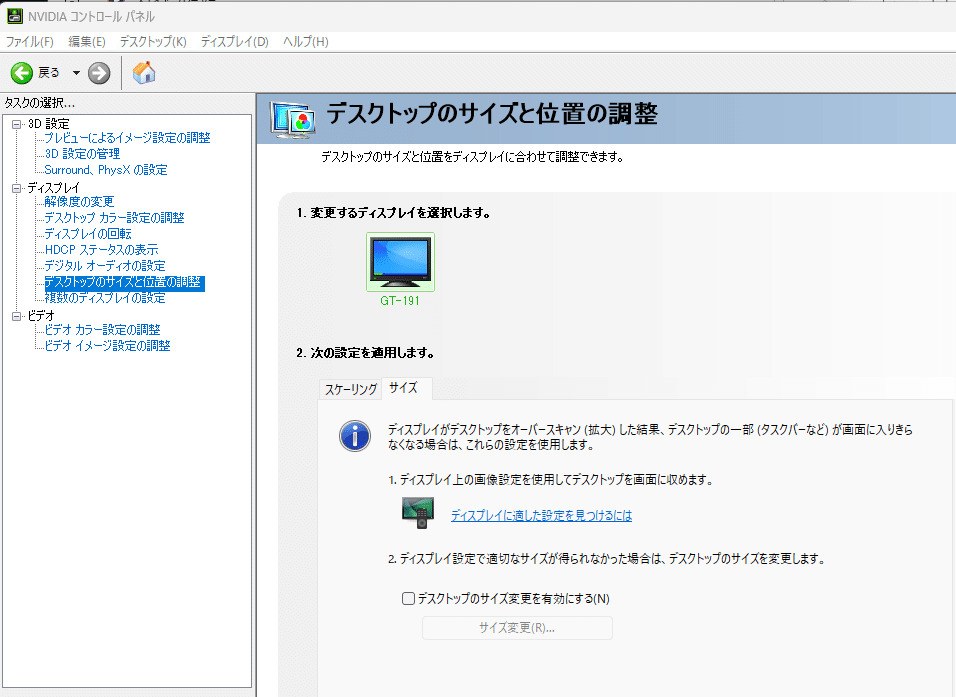This screenshot has height=697, width=956.
Task: Open the デスクトップ(K) menu
Action: (153, 41)
